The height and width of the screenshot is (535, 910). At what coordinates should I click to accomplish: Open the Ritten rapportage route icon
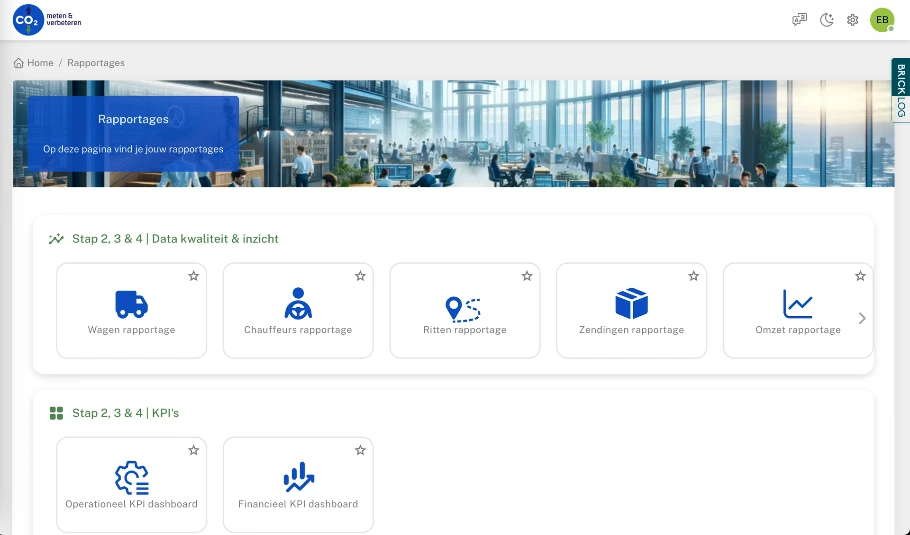[x=464, y=306]
